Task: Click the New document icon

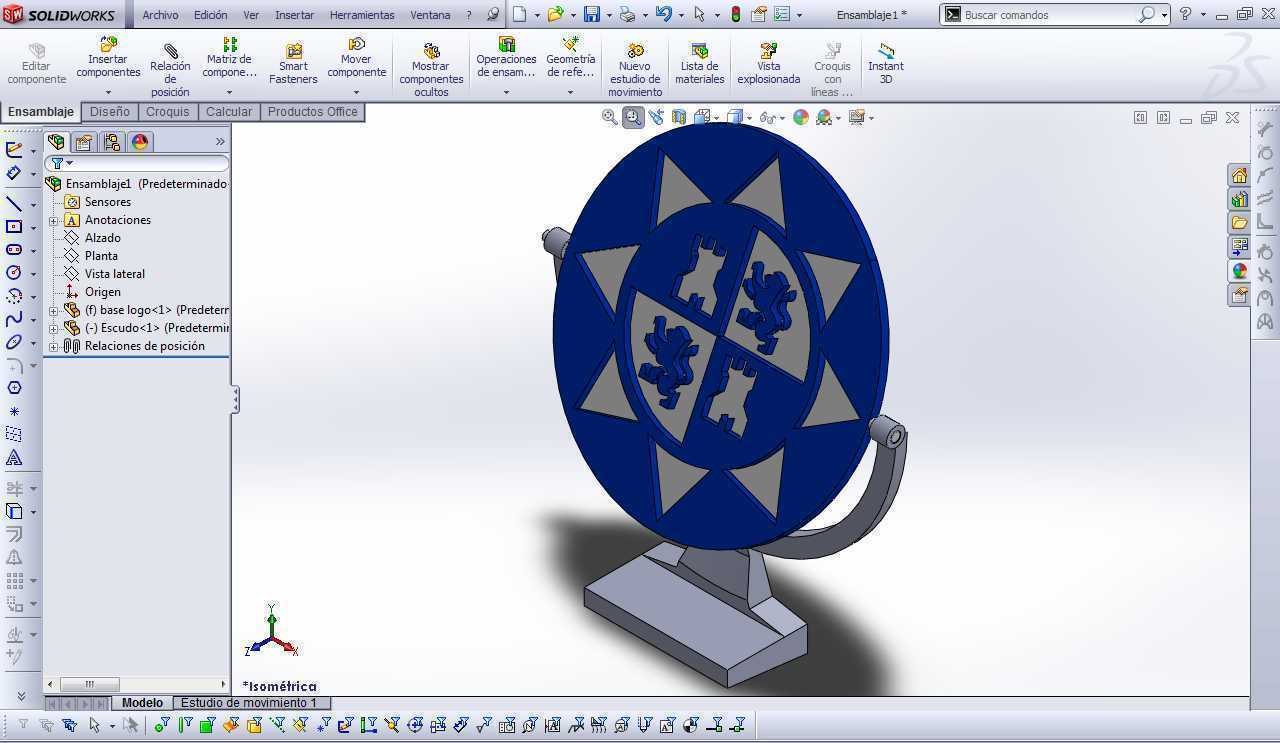Action: 519,14
